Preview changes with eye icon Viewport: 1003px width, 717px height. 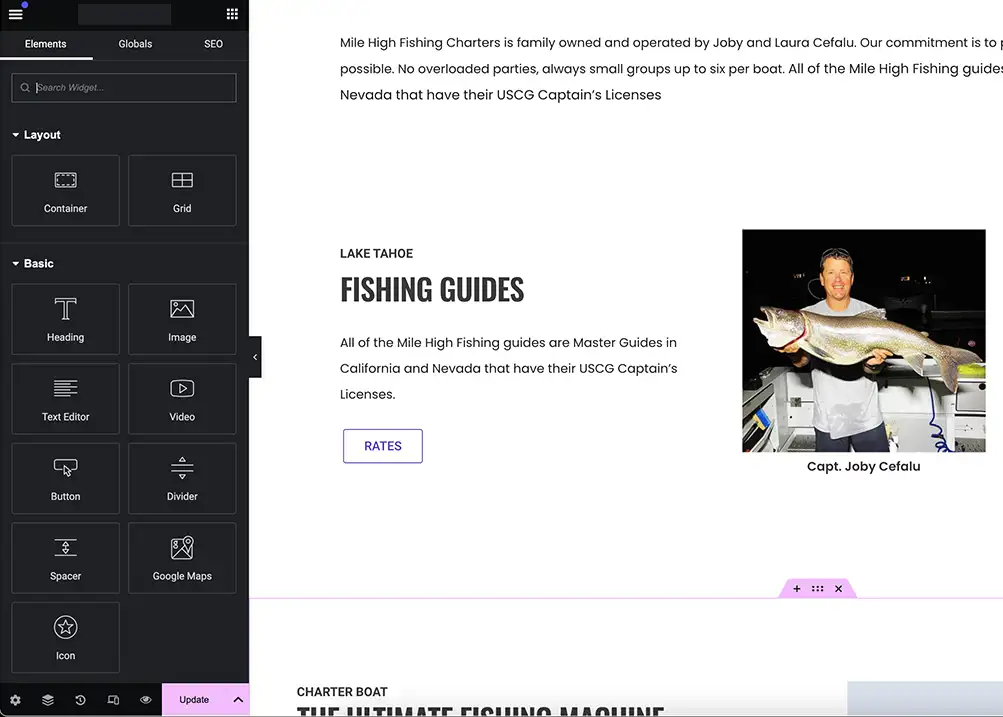pos(146,700)
